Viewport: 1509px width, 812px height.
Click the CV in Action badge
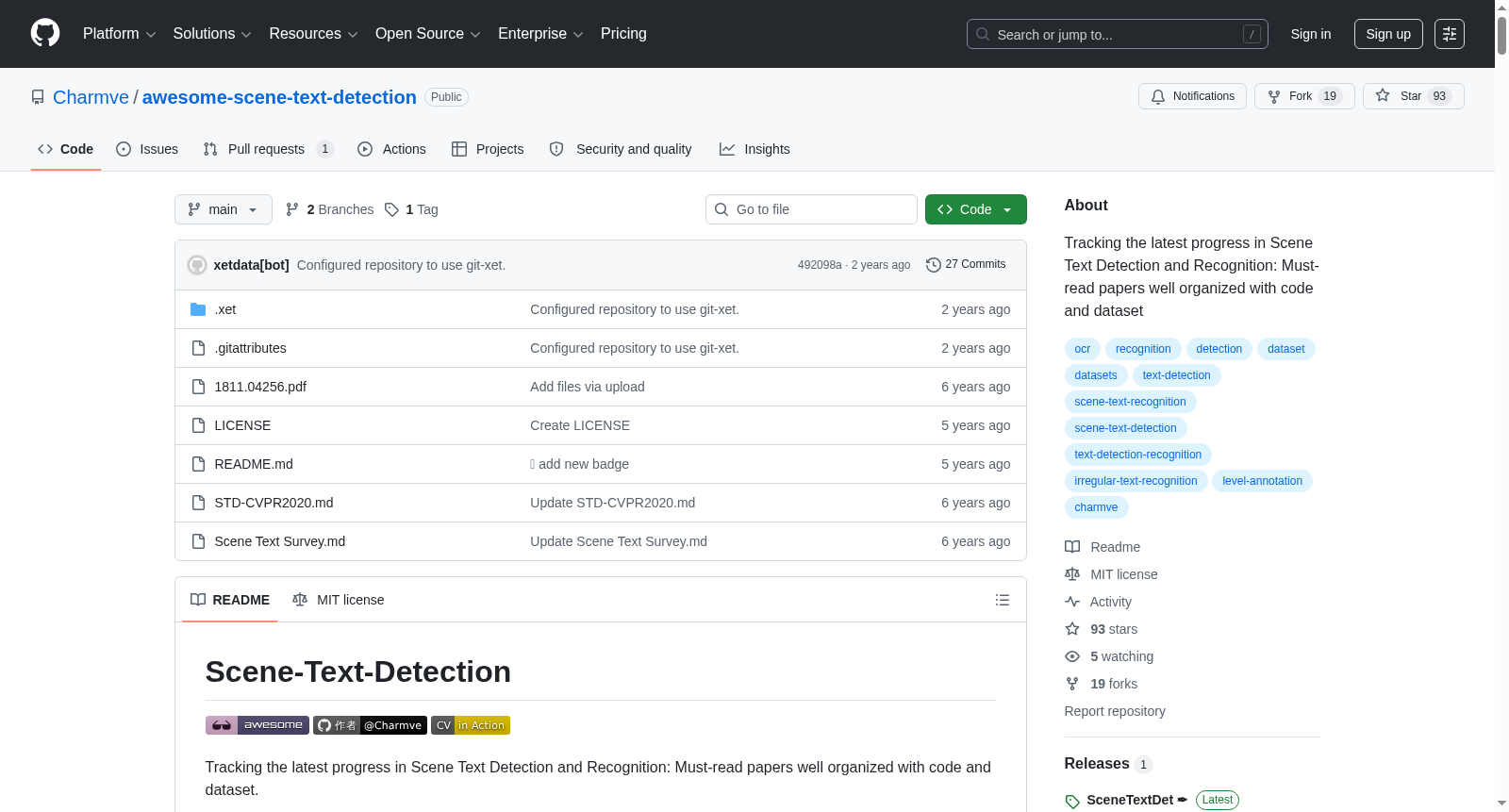[471, 725]
